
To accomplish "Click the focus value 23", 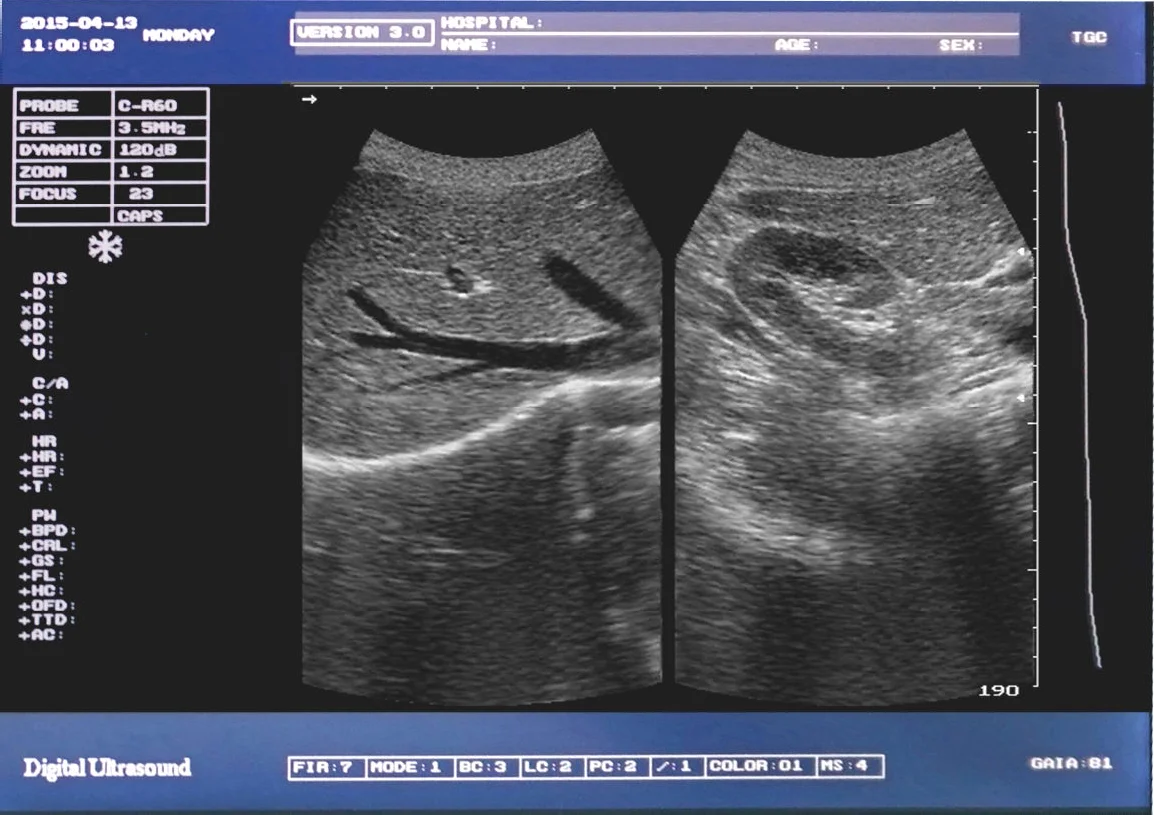I will [160, 194].
